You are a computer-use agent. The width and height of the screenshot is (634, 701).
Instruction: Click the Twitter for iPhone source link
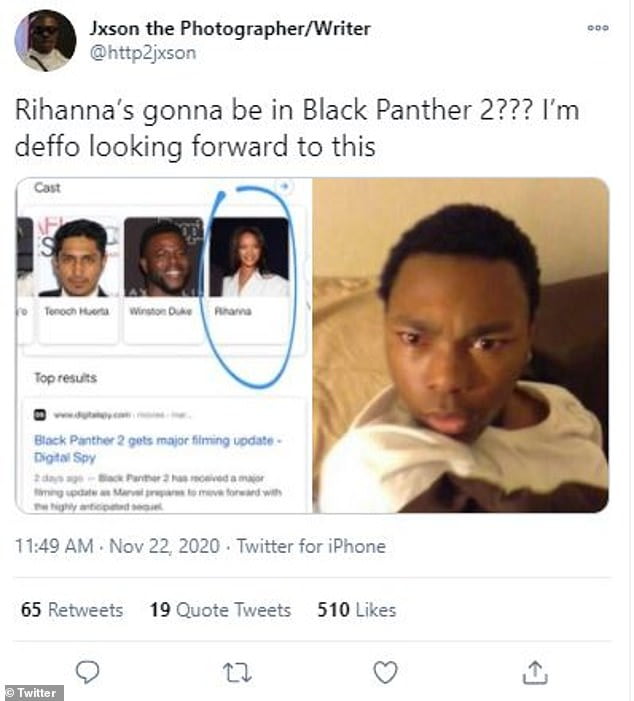[x=313, y=546]
